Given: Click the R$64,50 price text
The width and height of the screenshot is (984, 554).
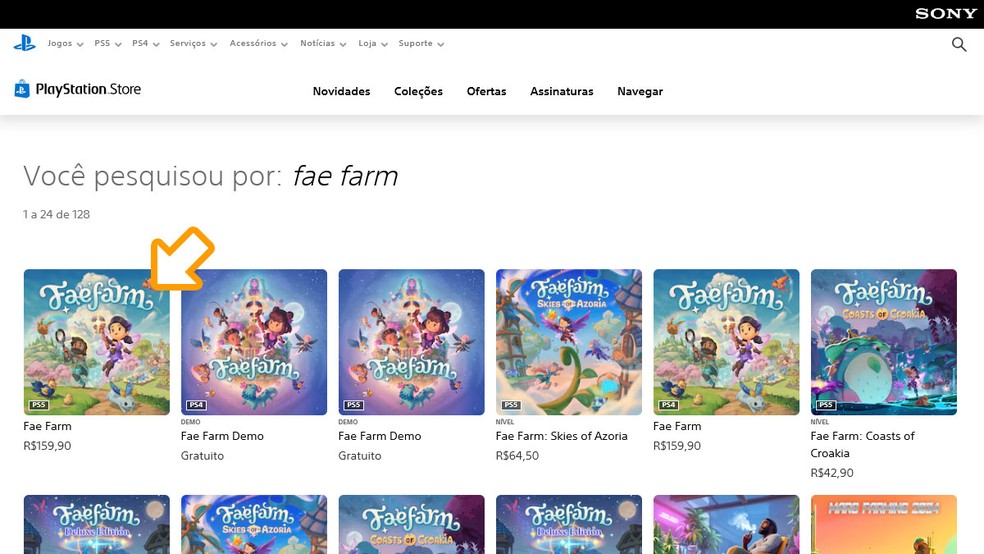Looking at the screenshot, I should click(517, 455).
